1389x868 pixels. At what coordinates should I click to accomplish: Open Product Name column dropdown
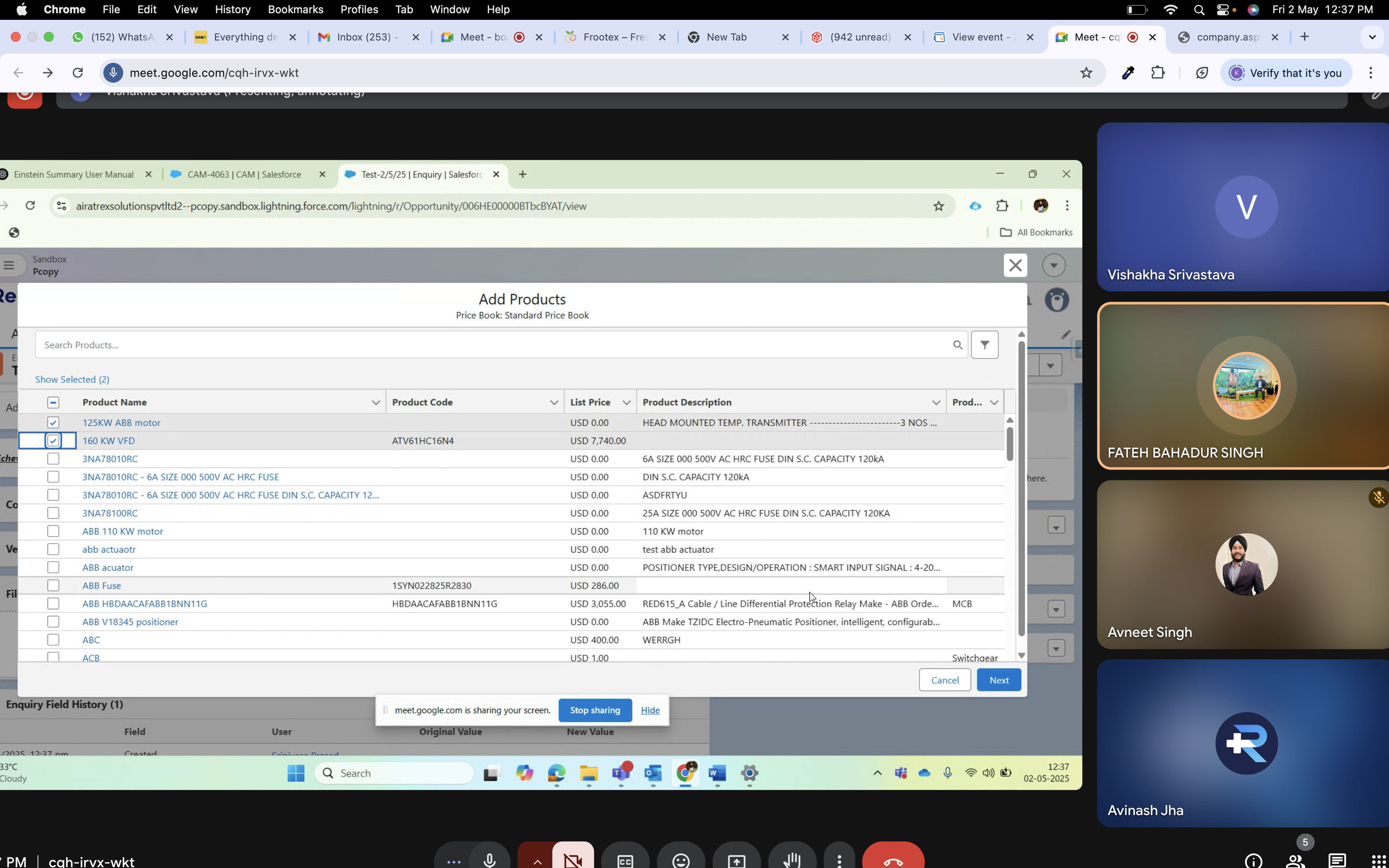click(376, 403)
